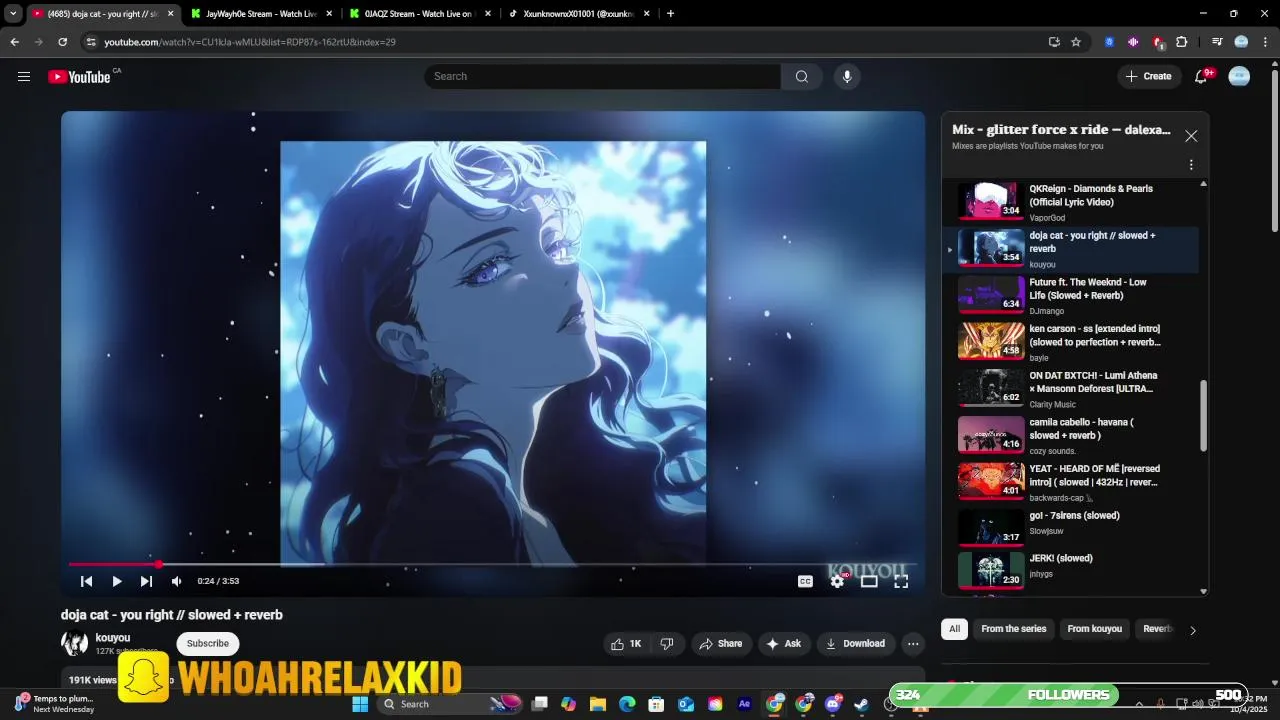Open a new browser tab
Screen dimensions: 1280x720
670,14
